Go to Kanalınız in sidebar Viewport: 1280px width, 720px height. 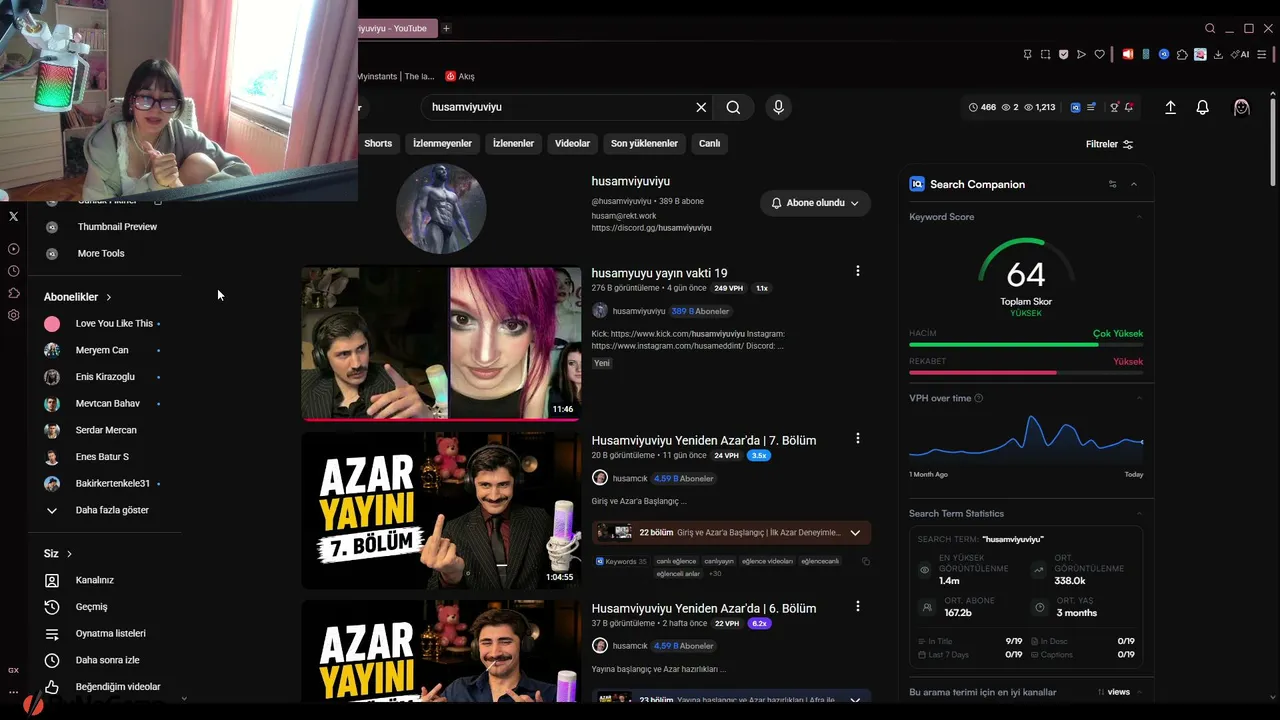pyautogui.click(x=96, y=580)
